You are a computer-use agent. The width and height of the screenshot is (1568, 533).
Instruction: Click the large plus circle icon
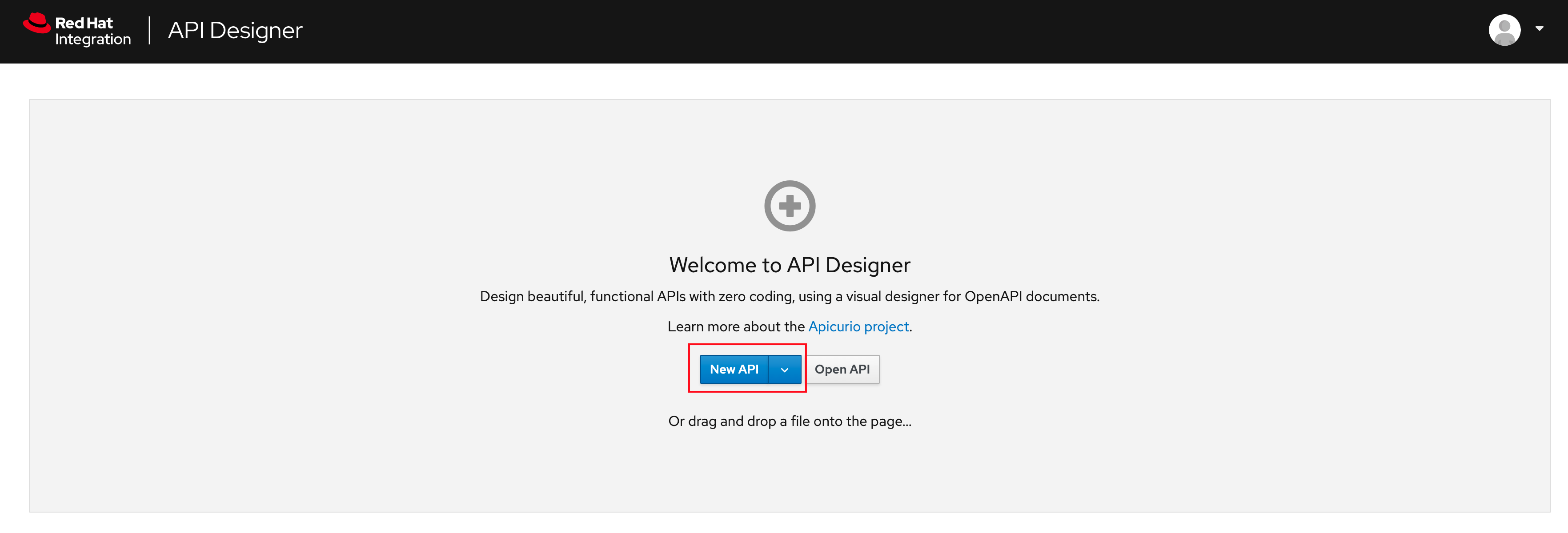tap(790, 206)
